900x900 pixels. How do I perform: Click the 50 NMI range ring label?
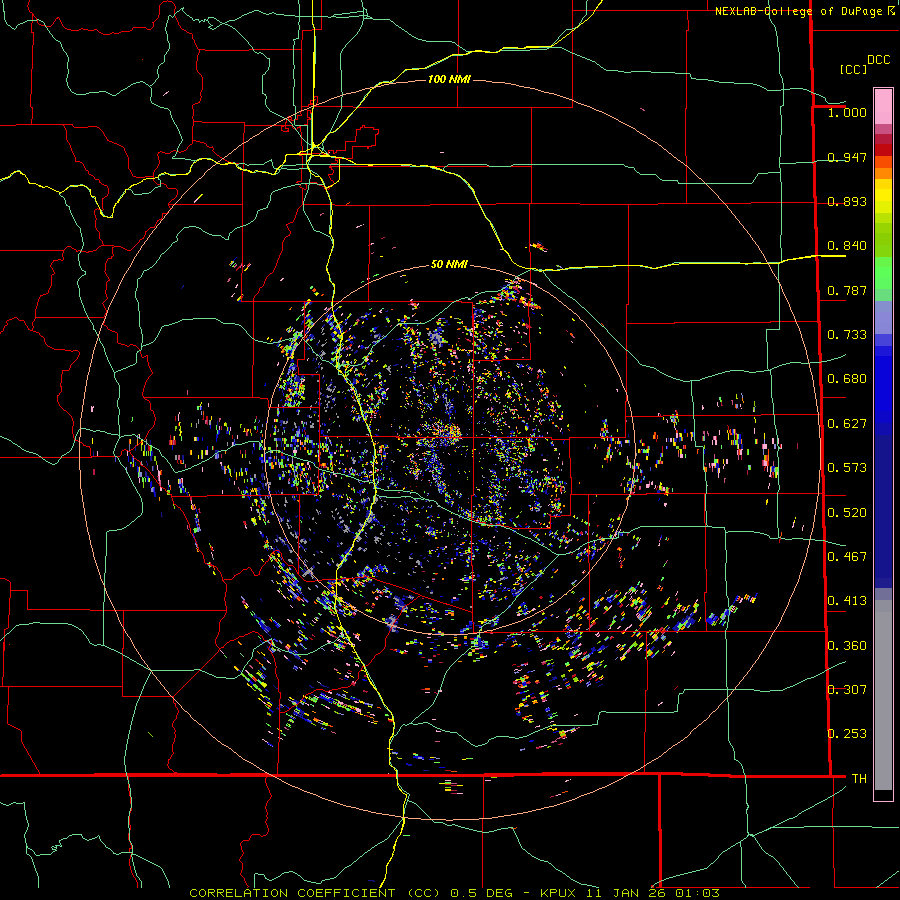(449, 264)
